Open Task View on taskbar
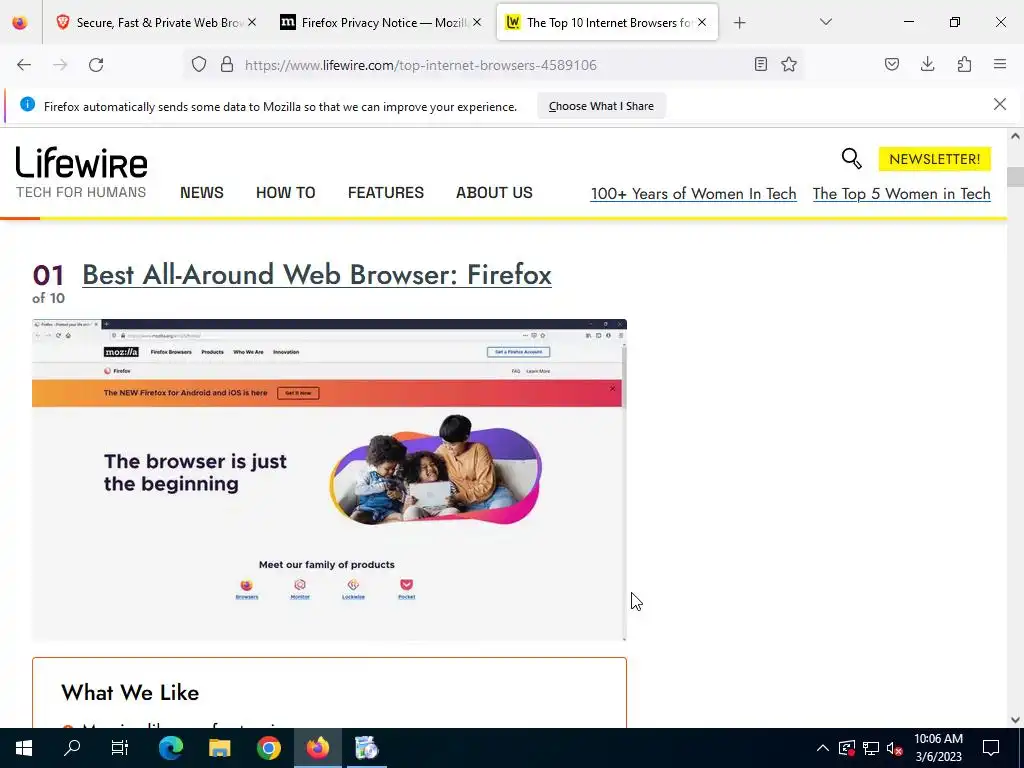Image resolution: width=1024 pixels, height=768 pixels. pyautogui.click(x=120, y=748)
